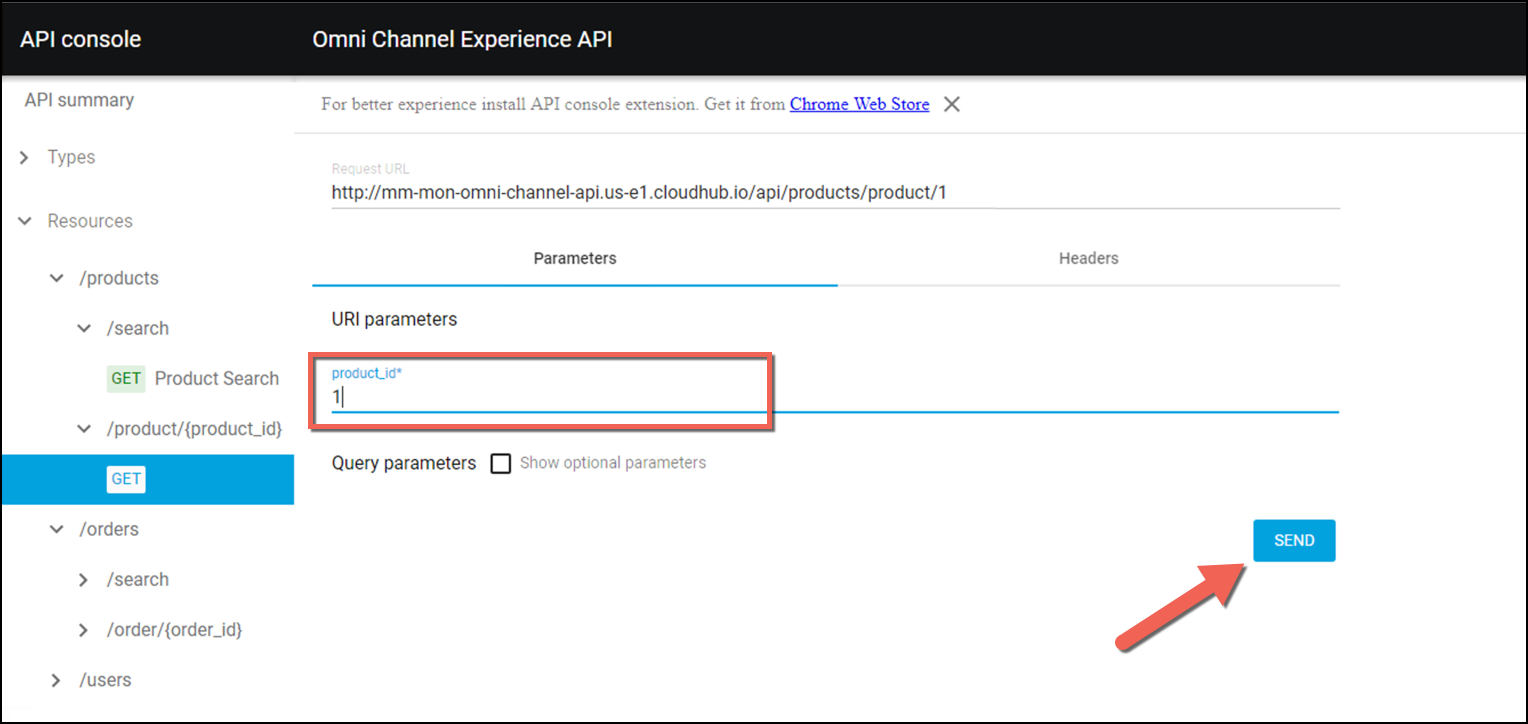Click the /orders resource label
The image size is (1528, 724).
tap(109, 529)
